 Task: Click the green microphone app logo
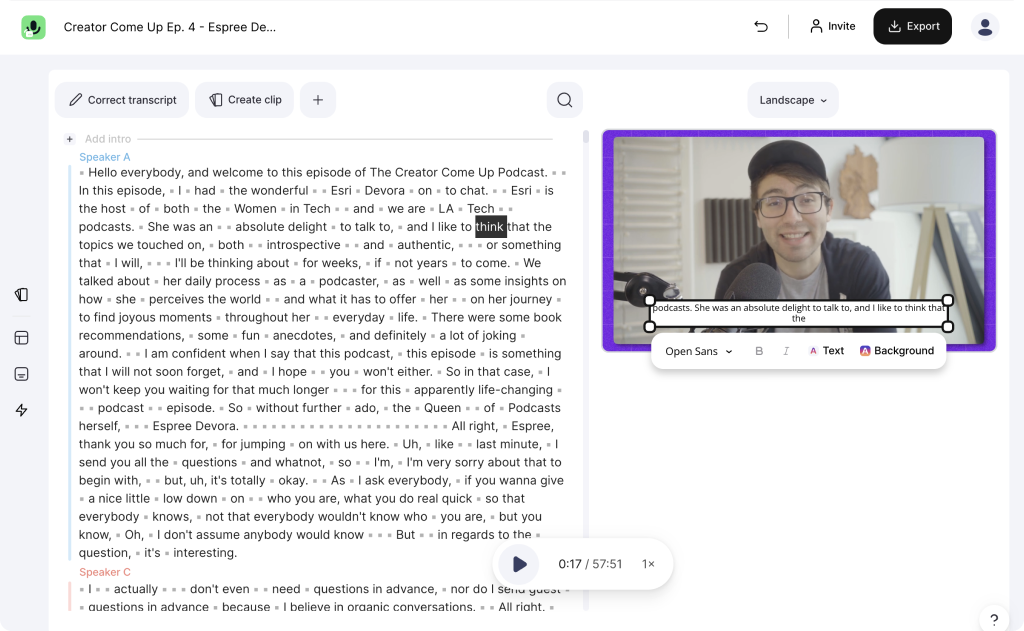(x=33, y=27)
